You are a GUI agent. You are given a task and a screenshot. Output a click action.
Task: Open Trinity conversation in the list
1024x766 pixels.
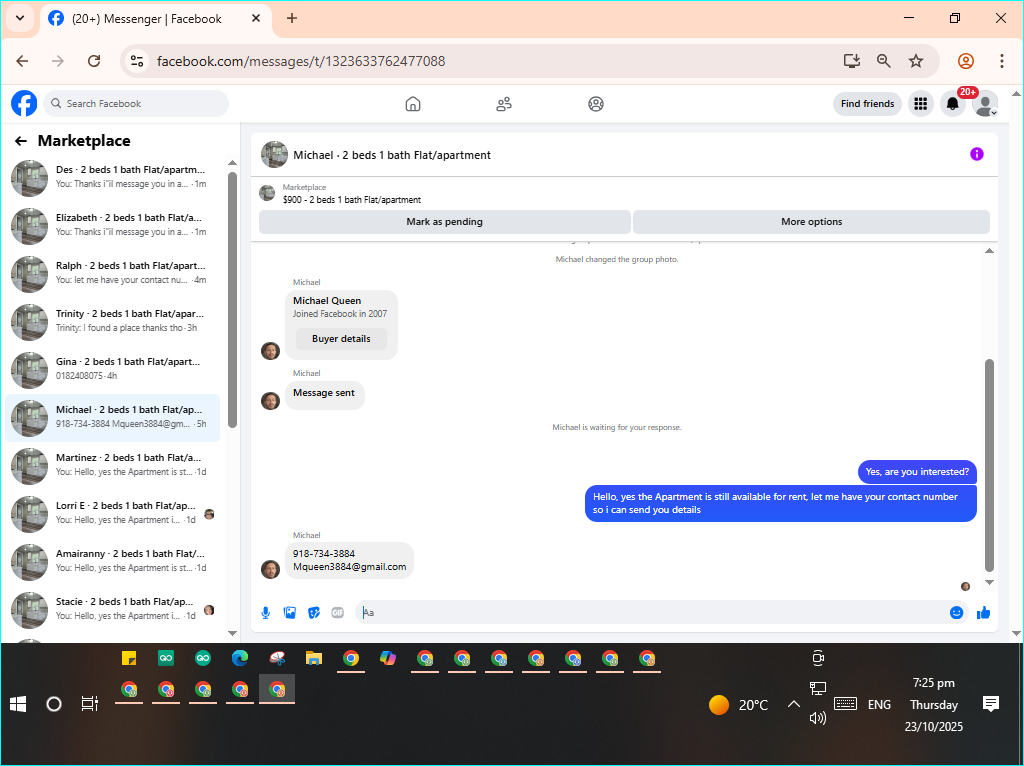tap(114, 321)
